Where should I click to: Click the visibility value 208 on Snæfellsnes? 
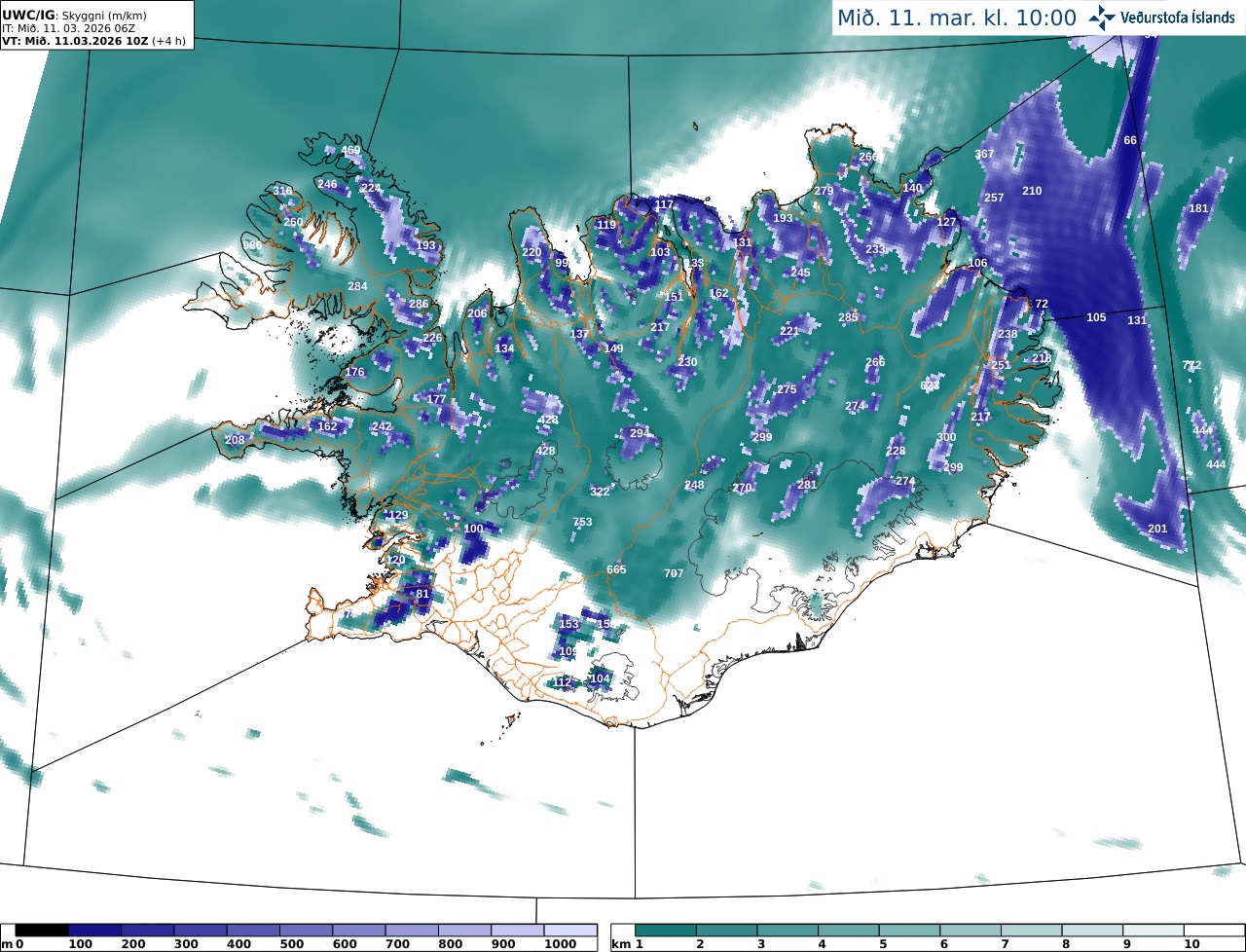pyautogui.click(x=235, y=440)
